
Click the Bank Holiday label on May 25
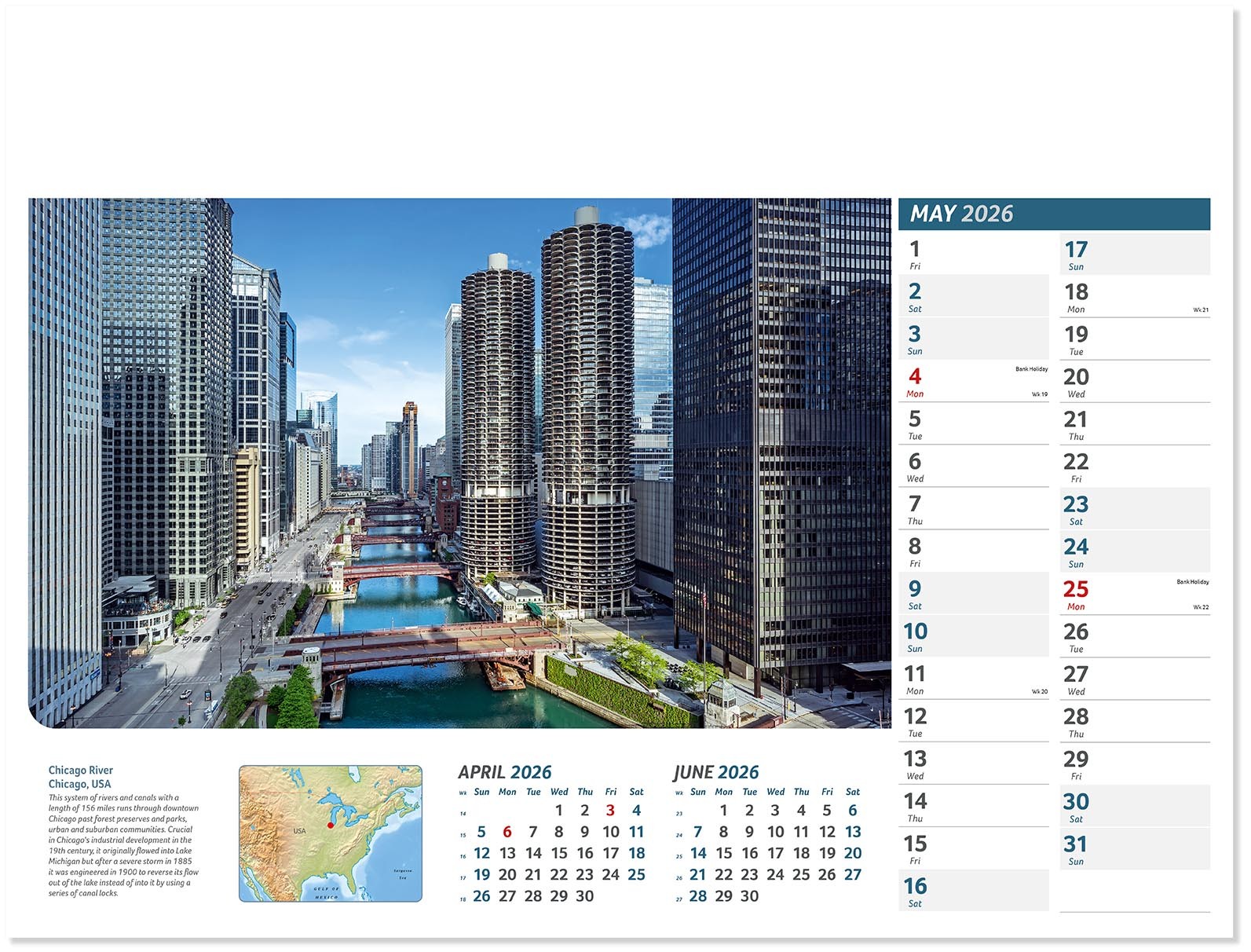click(1192, 582)
